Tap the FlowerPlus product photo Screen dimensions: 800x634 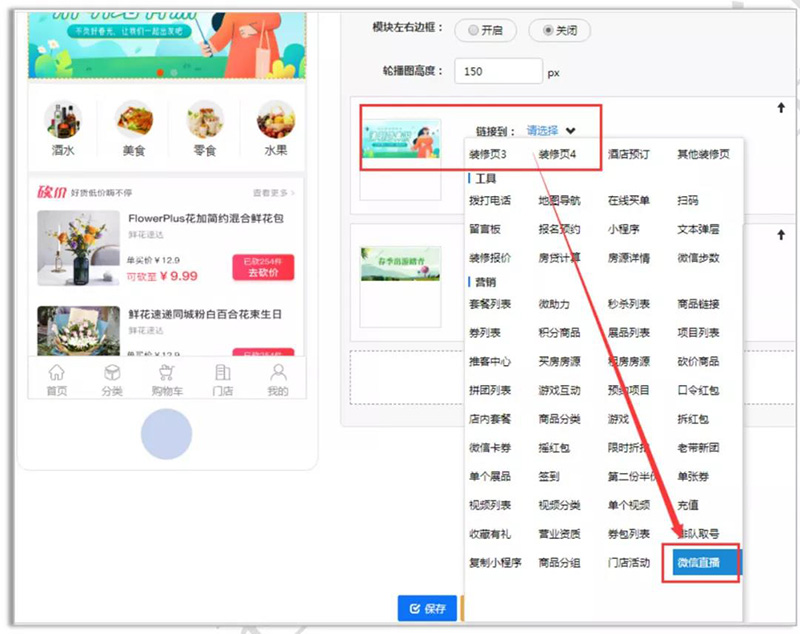coord(79,248)
